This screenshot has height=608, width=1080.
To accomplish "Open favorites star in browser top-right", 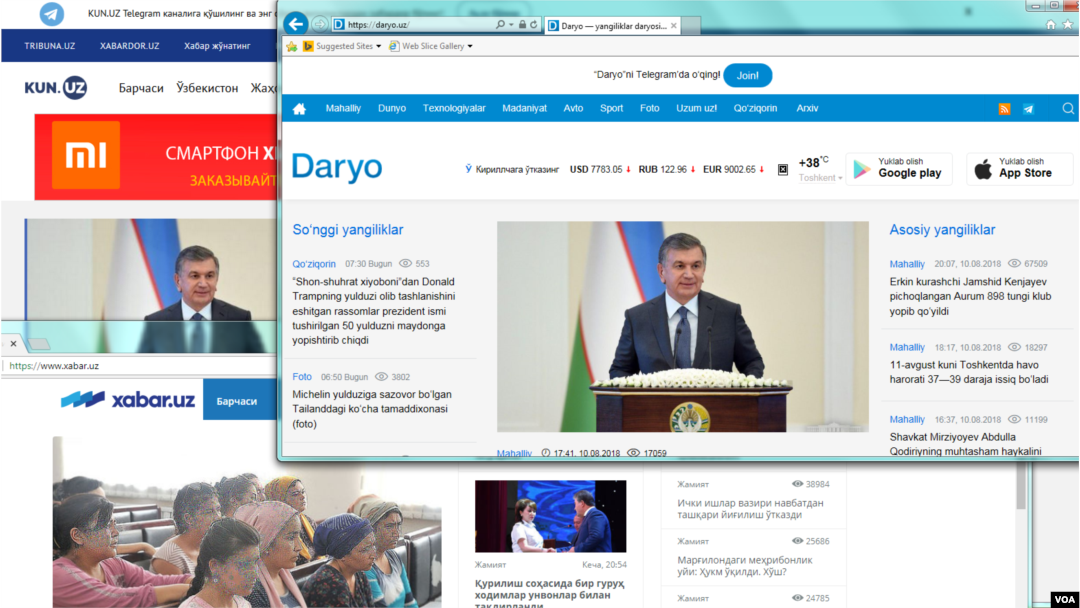I will [x=1068, y=25].
